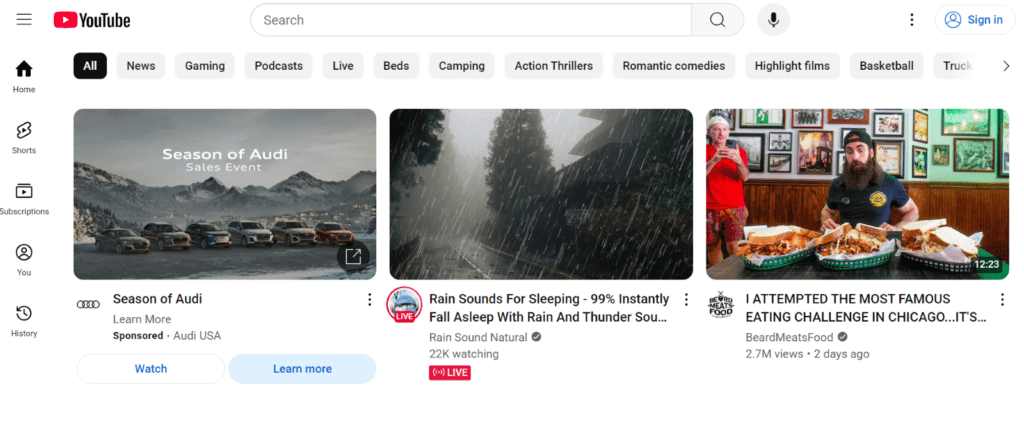Click the external link icon on Audi ad
This screenshot has height=426, width=1024.
point(353,256)
